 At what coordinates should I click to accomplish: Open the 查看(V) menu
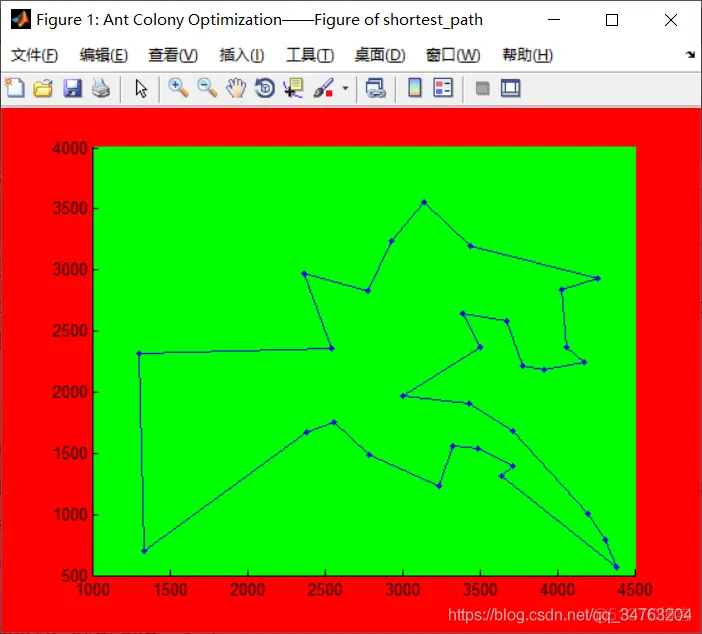173,55
